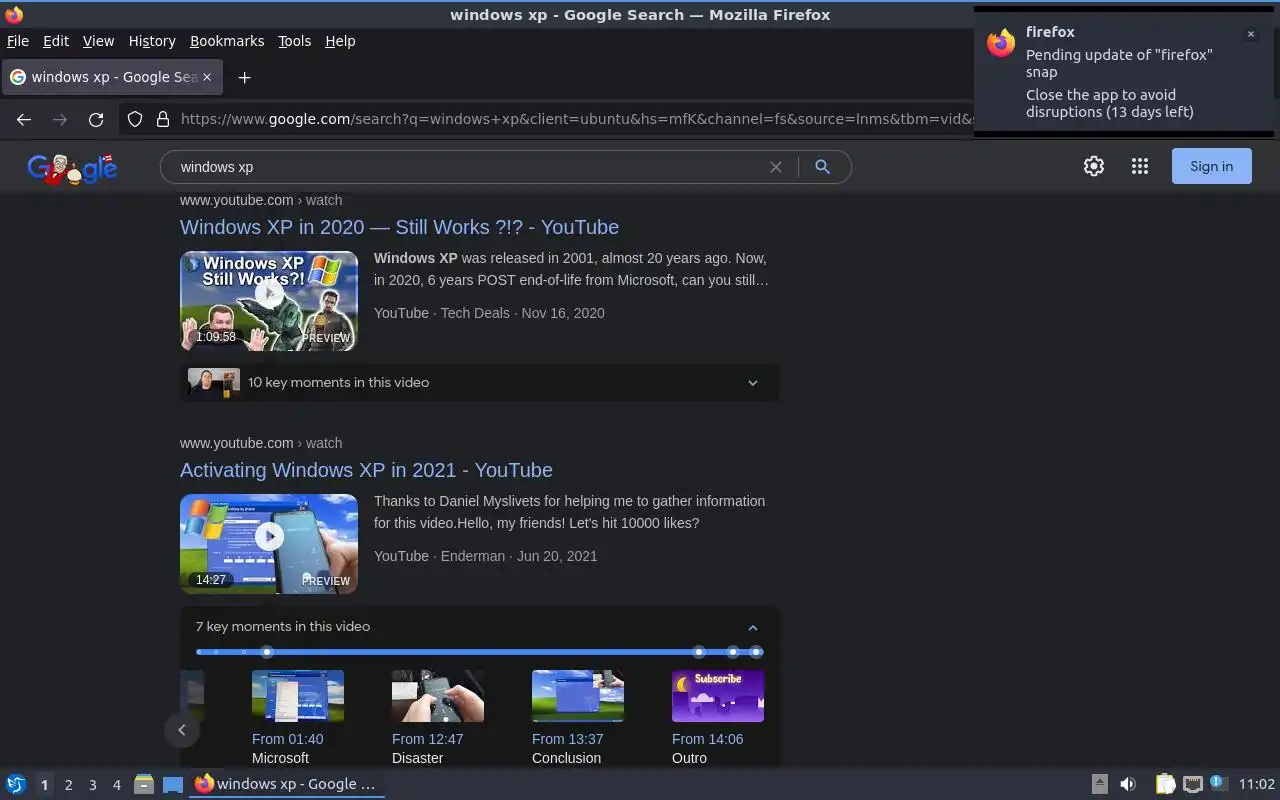Screen dimensions: 1280x800
Task: Dismiss the firefox snap update notification
Action: coord(1250,34)
